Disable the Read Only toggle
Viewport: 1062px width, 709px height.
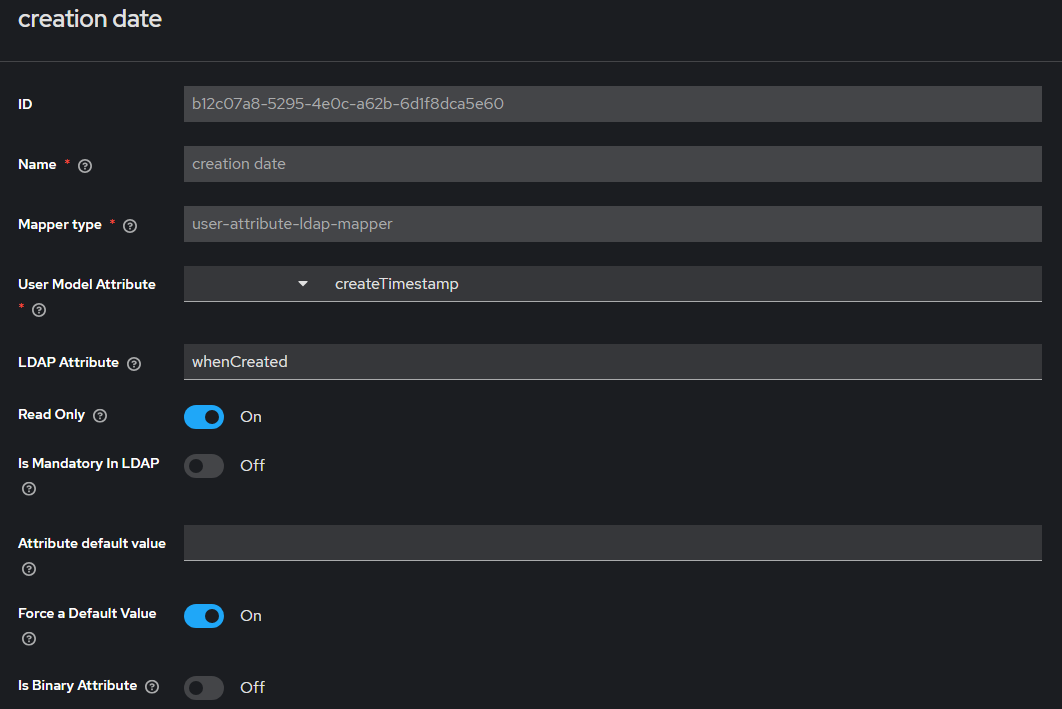click(204, 417)
